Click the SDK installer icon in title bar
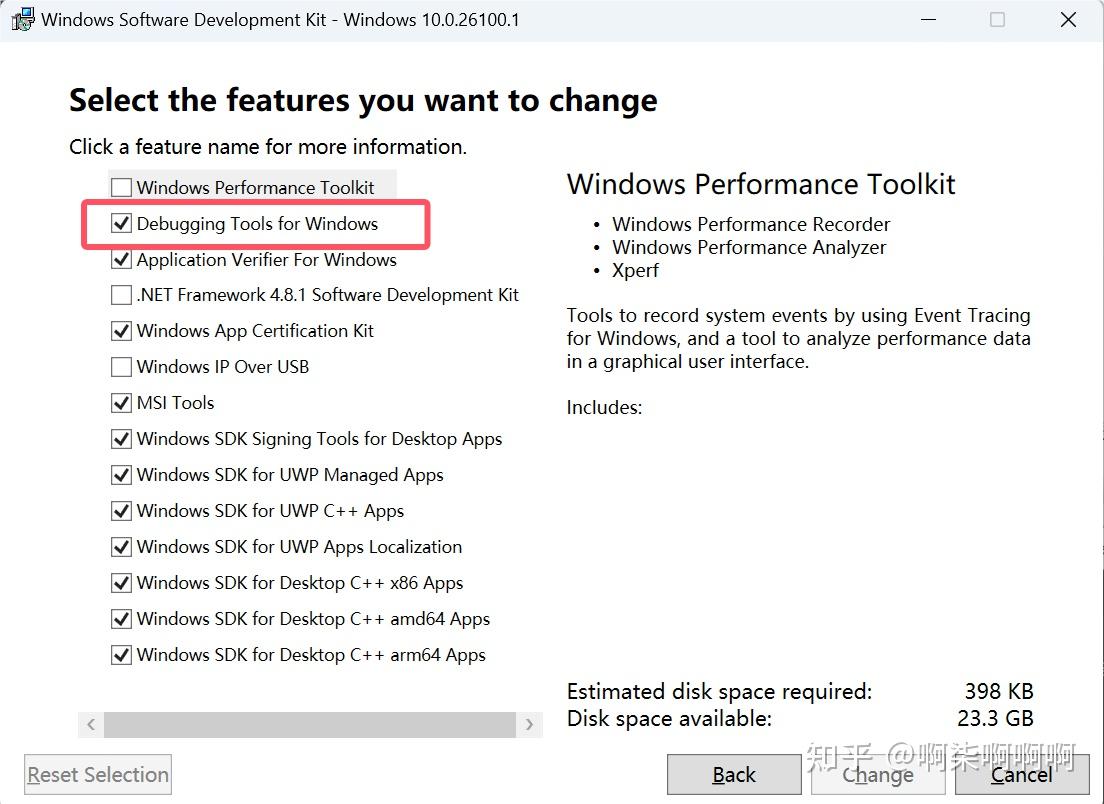The height and width of the screenshot is (804, 1104). click(x=22, y=20)
